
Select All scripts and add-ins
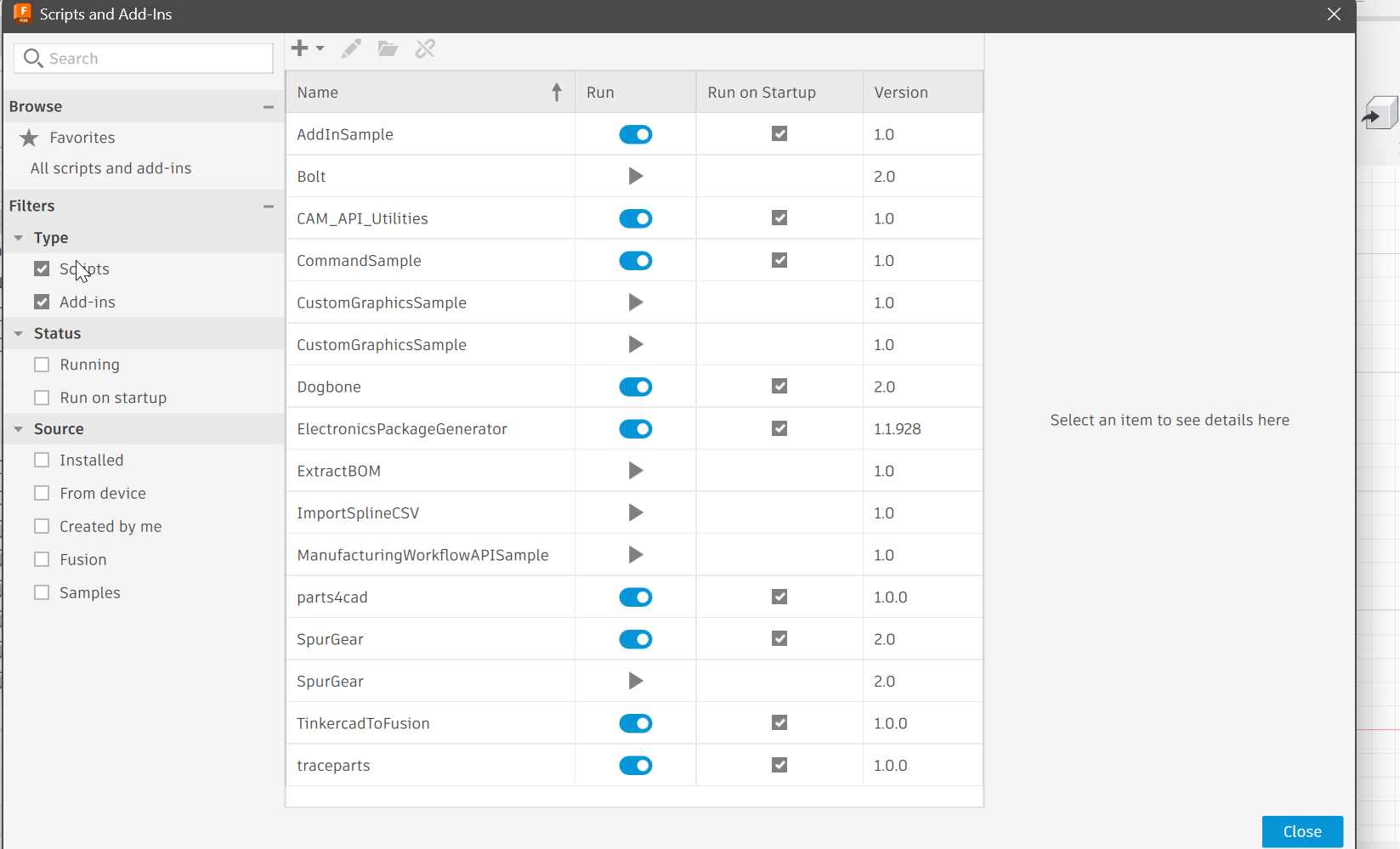tap(111, 168)
